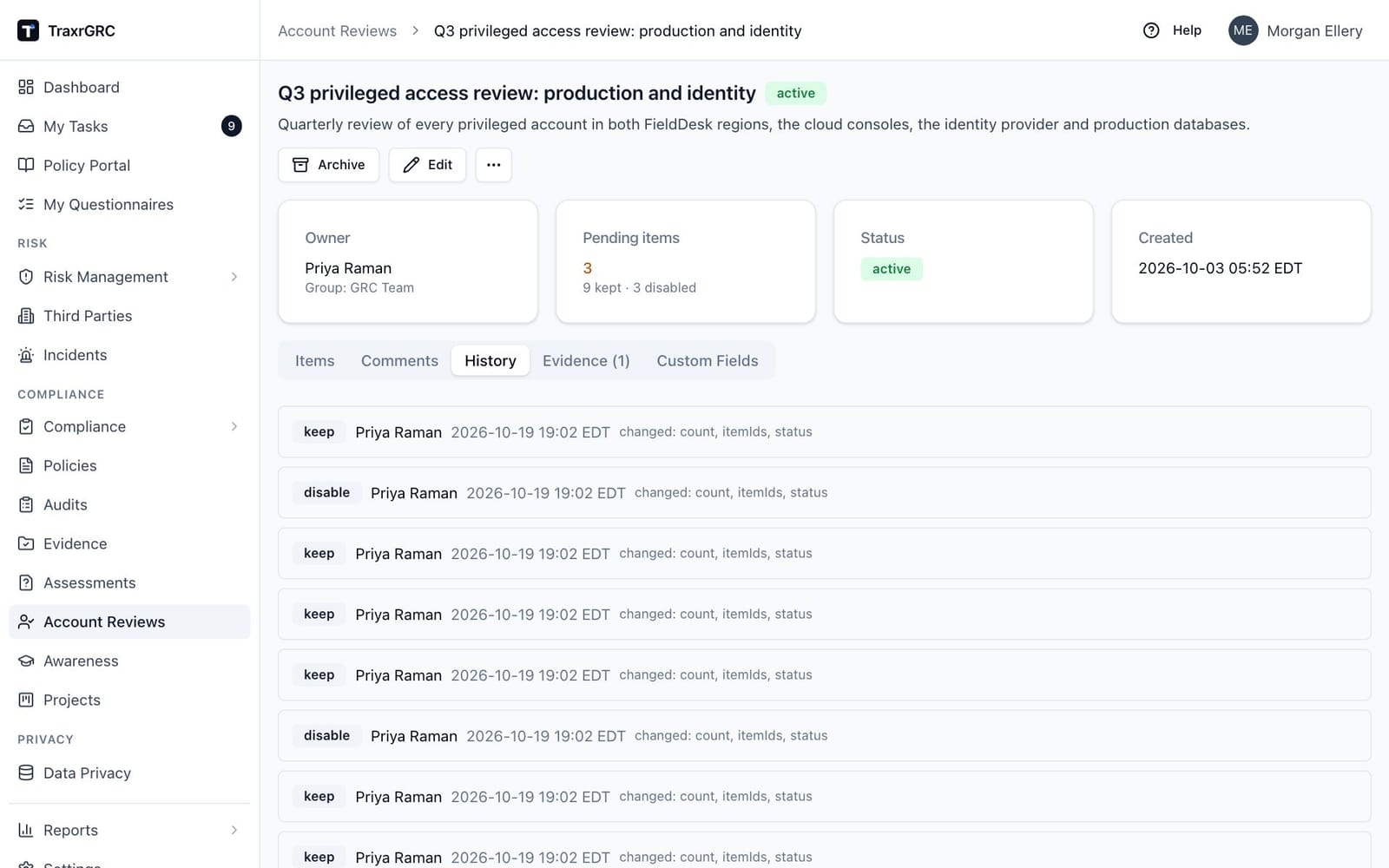Click the My Questionnaires checklist icon

[x=26, y=204]
